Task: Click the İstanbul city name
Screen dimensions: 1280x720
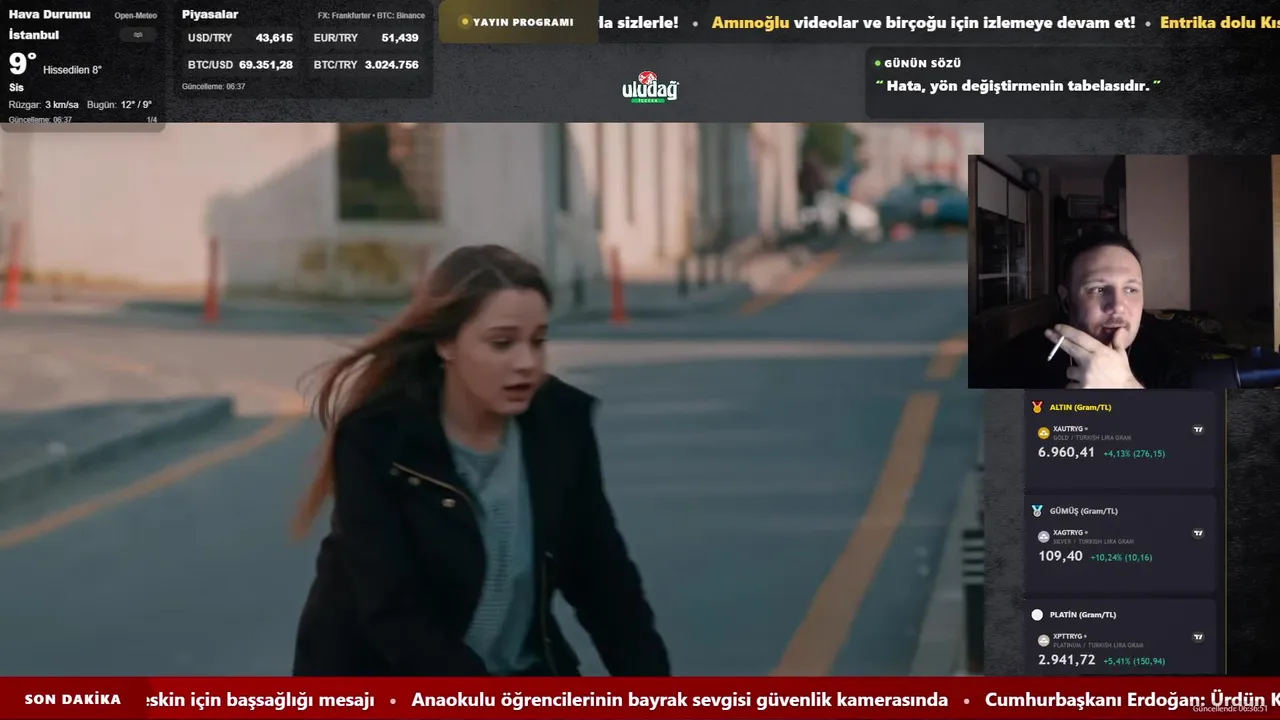Action: pyautogui.click(x=33, y=35)
